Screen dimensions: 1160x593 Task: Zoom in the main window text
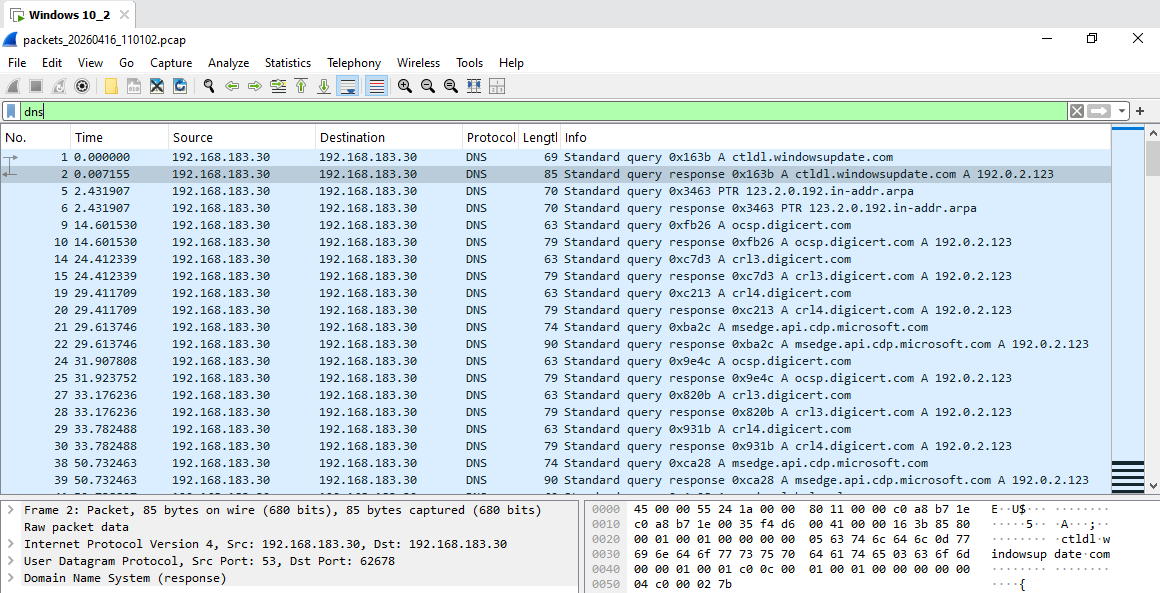(405, 87)
